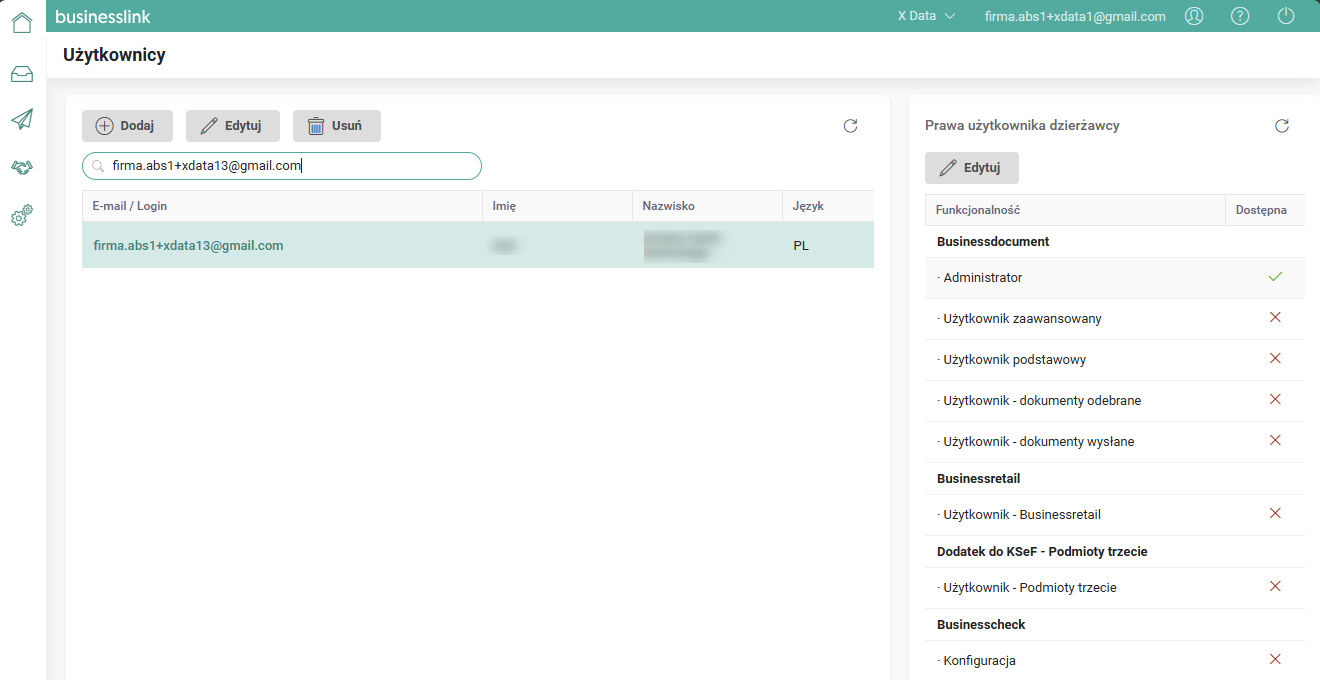Click Edytuj button in user rights panel

click(972, 168)
